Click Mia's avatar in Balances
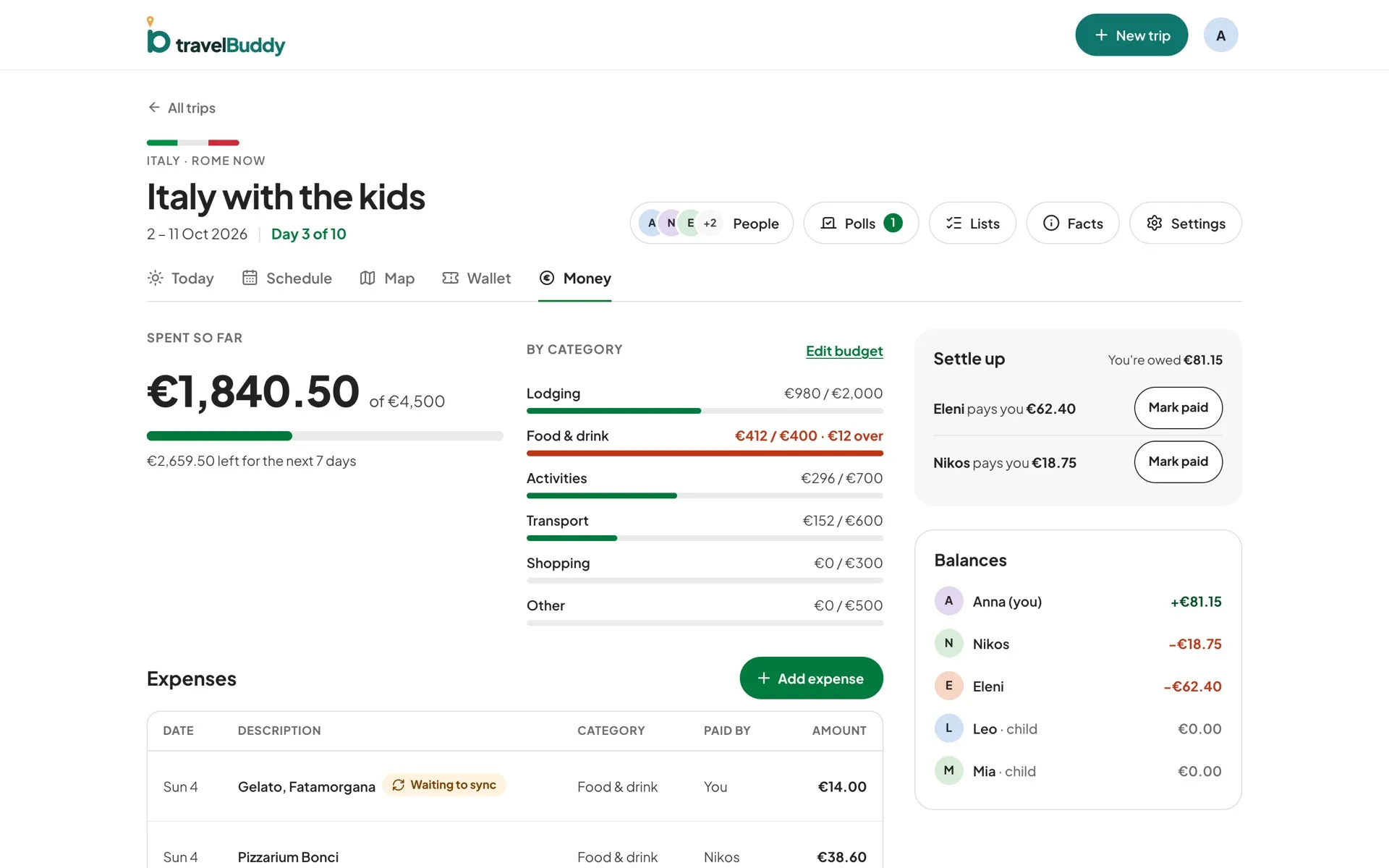1389x868 pixels. click(x=948, y=770)
